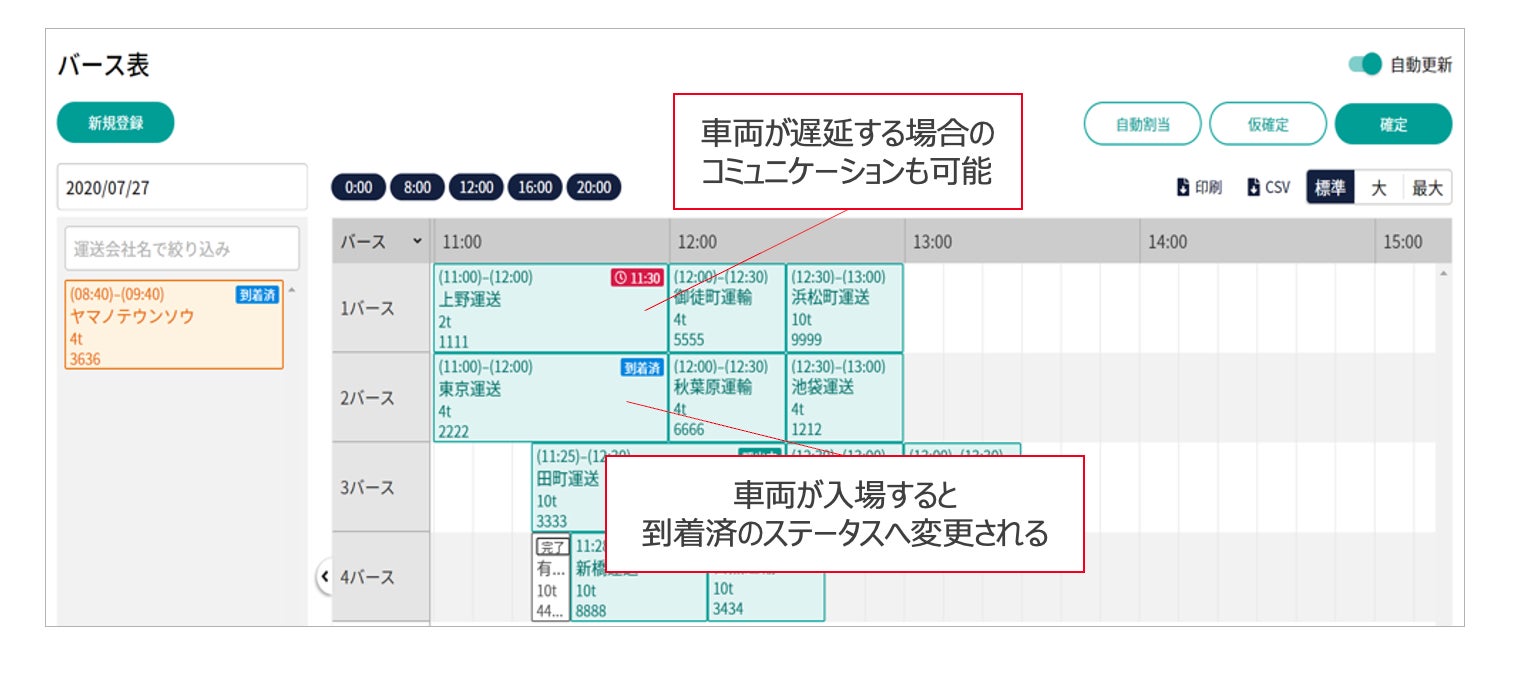Select the 最大 display size
The image size is (1522, 696).
point(1427,187)
